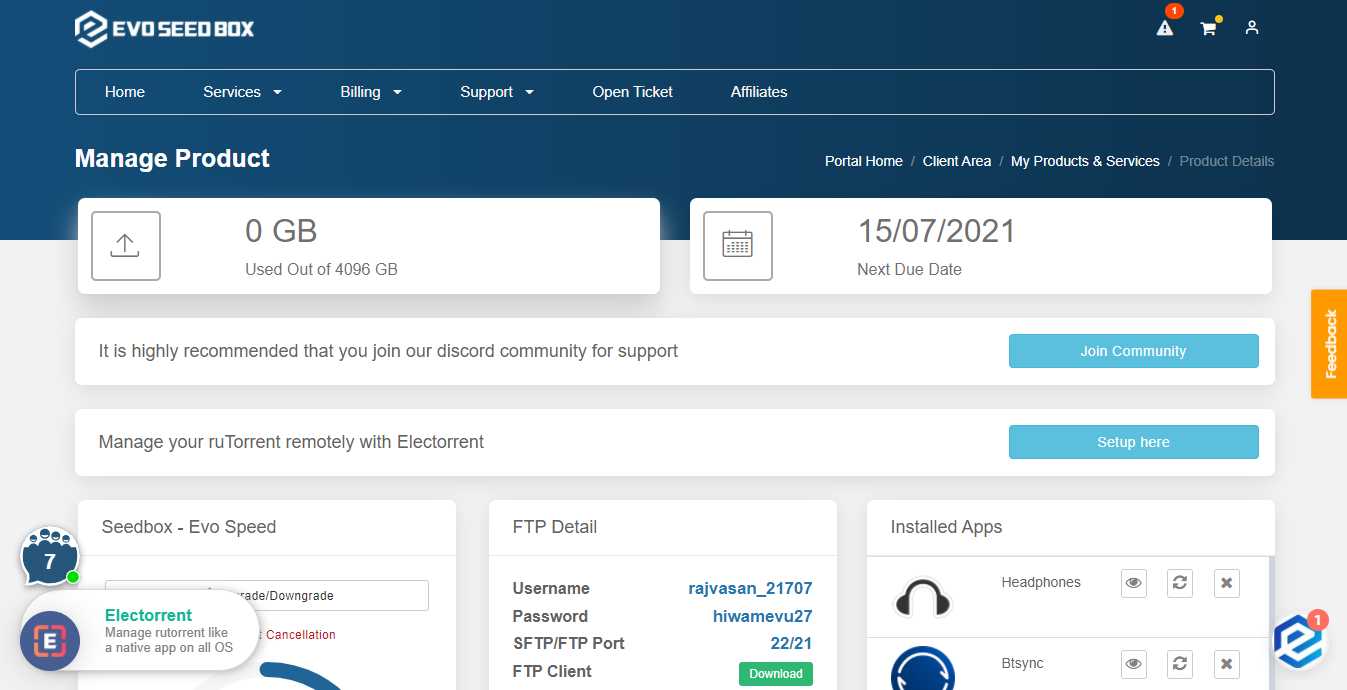
Task: Open the Open Ticket menu item
Action: [632, 91]
